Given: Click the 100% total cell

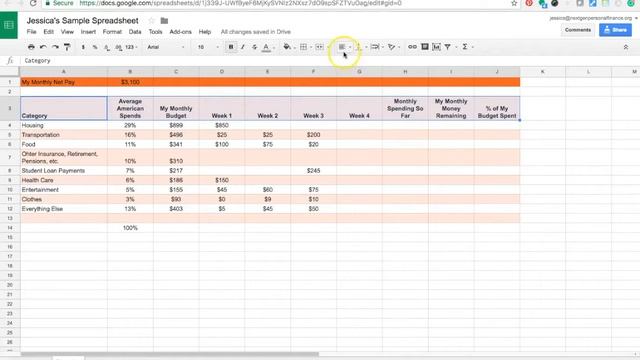Looking at the screenshot, I should click(x=130, y=228).
